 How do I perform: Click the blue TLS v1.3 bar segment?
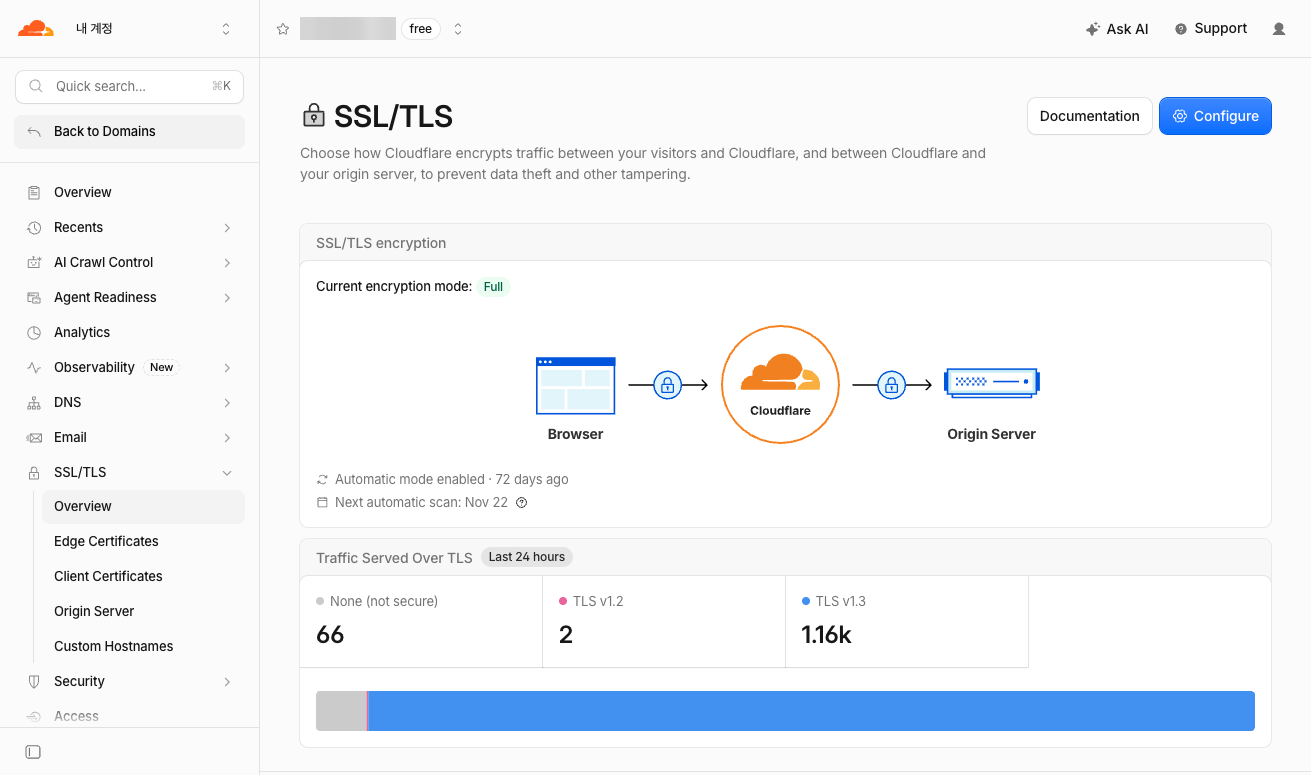811,711
